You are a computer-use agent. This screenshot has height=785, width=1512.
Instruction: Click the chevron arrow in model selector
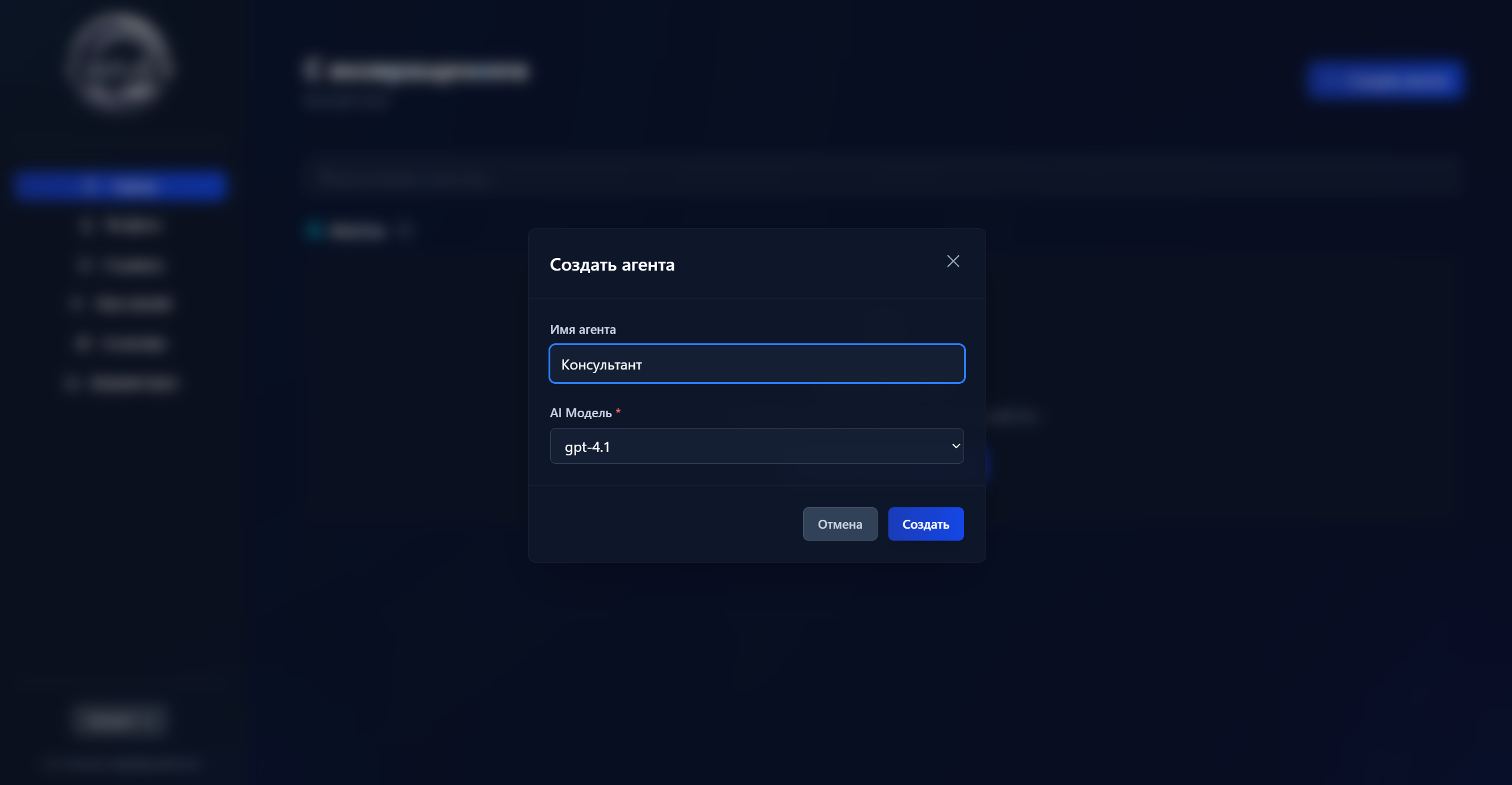tap(956, 446)
